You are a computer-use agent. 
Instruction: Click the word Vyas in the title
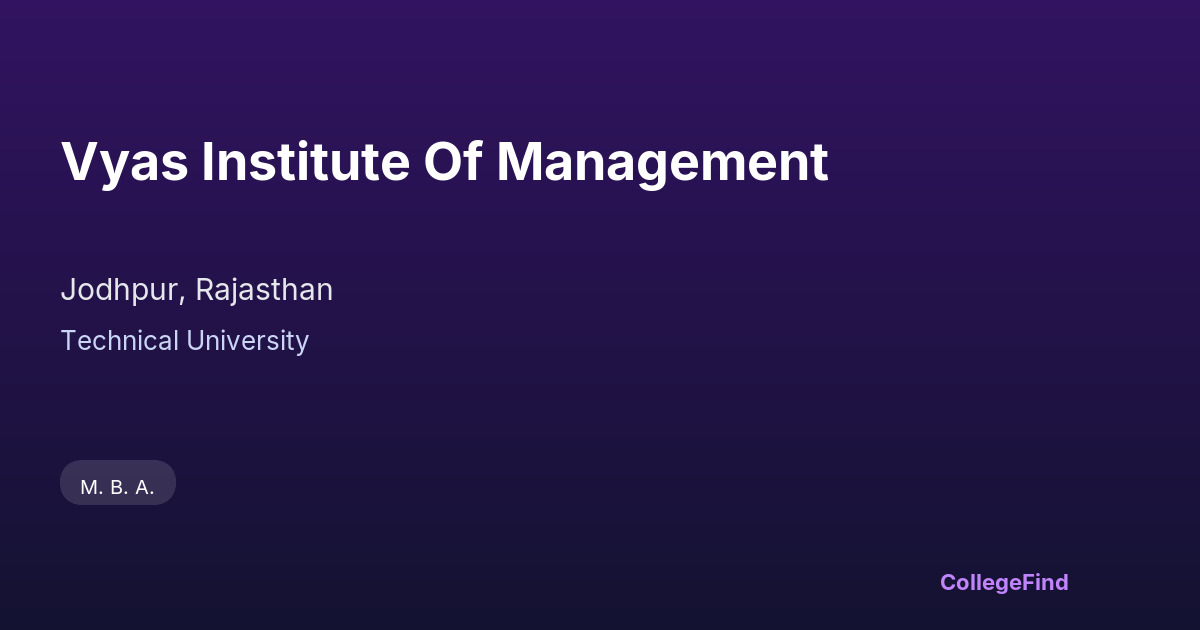pyautogui.click(x=125, y=162)
